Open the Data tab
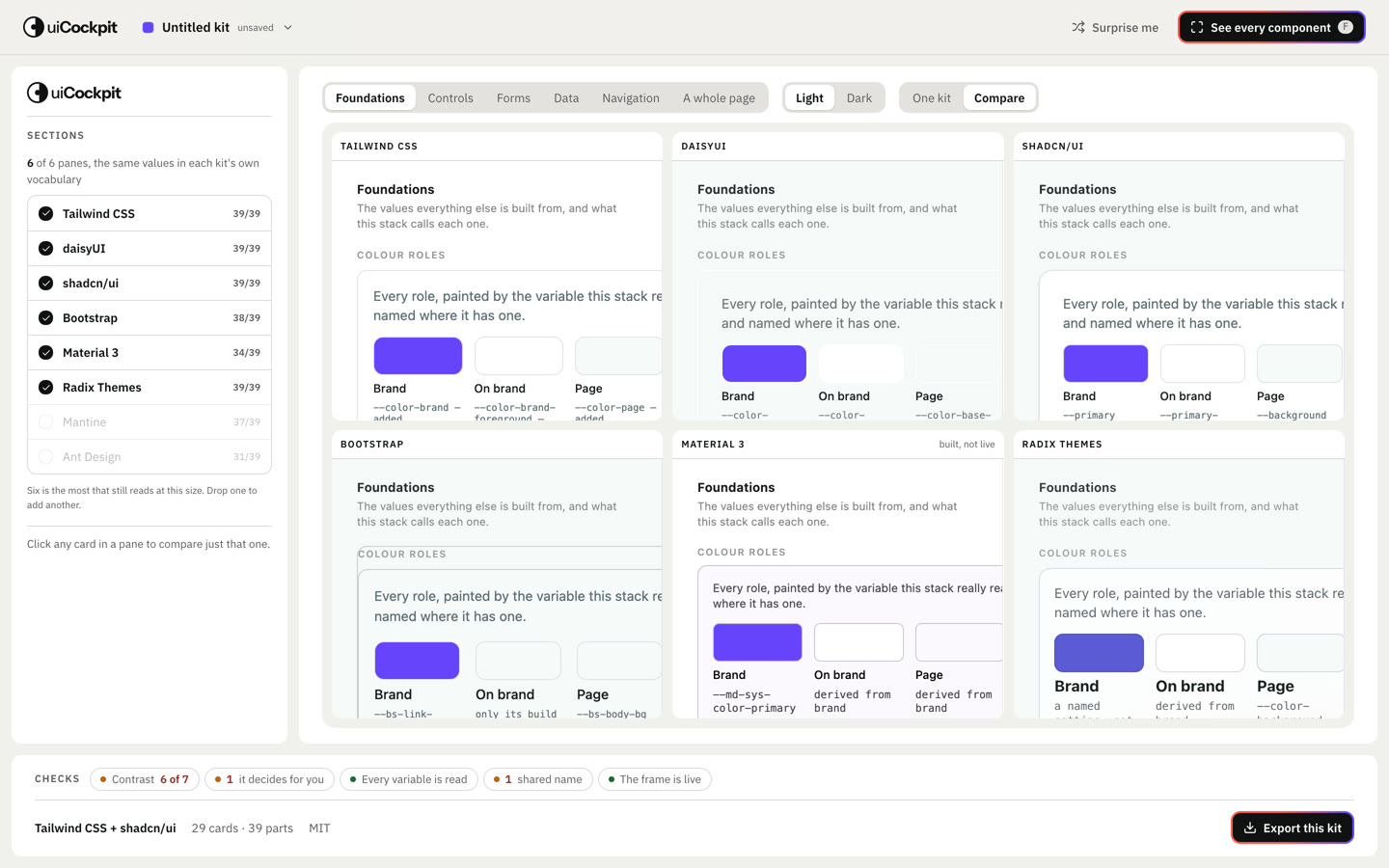1389x868 pixels. [566, 98]
